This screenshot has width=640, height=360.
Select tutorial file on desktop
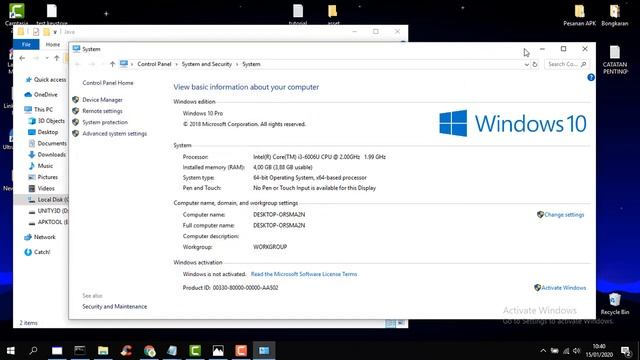click(298, 14)
